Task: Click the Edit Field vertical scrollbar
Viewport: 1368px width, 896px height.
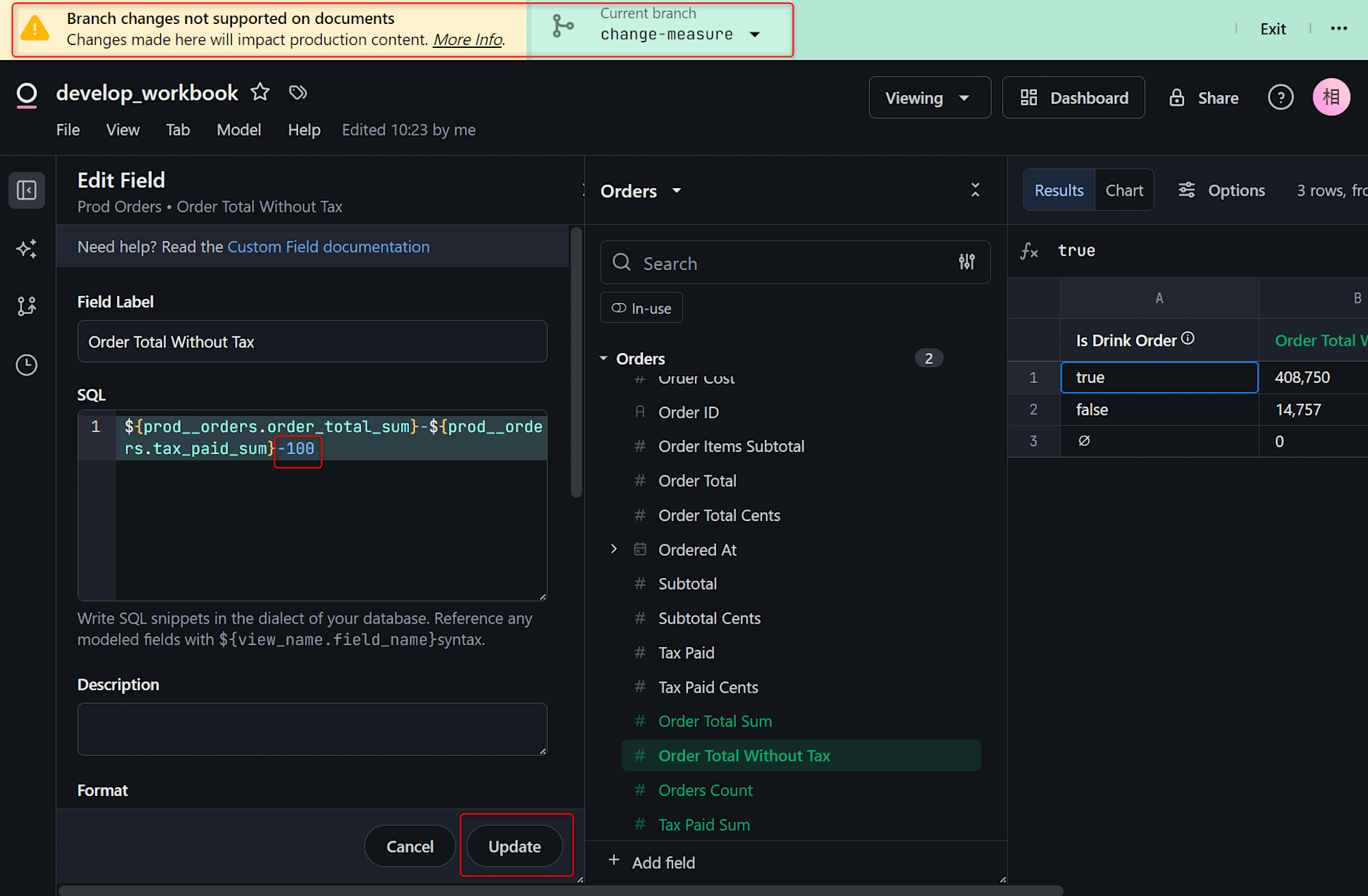Action: pyautogui.click(x=577, y=363)
